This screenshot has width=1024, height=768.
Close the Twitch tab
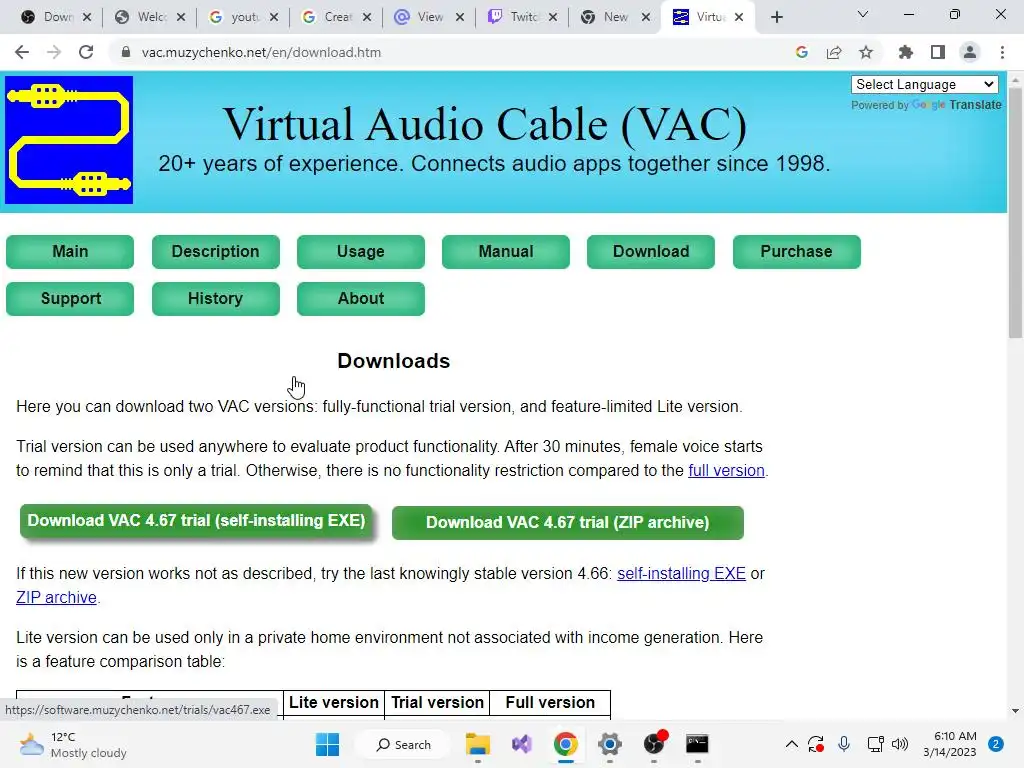(553, 18)
